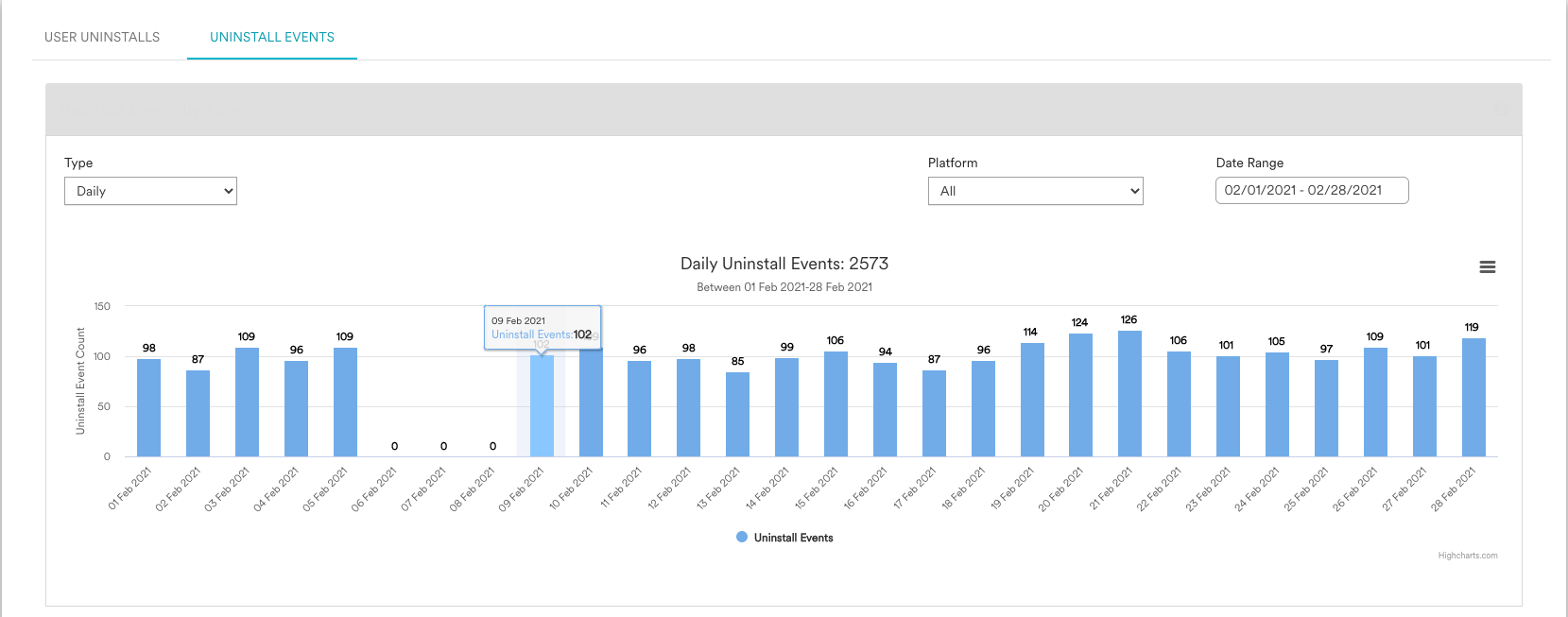Open the chart context menu hamburger icon
The image size is (1568, 617).
[x=1487, y=267]
